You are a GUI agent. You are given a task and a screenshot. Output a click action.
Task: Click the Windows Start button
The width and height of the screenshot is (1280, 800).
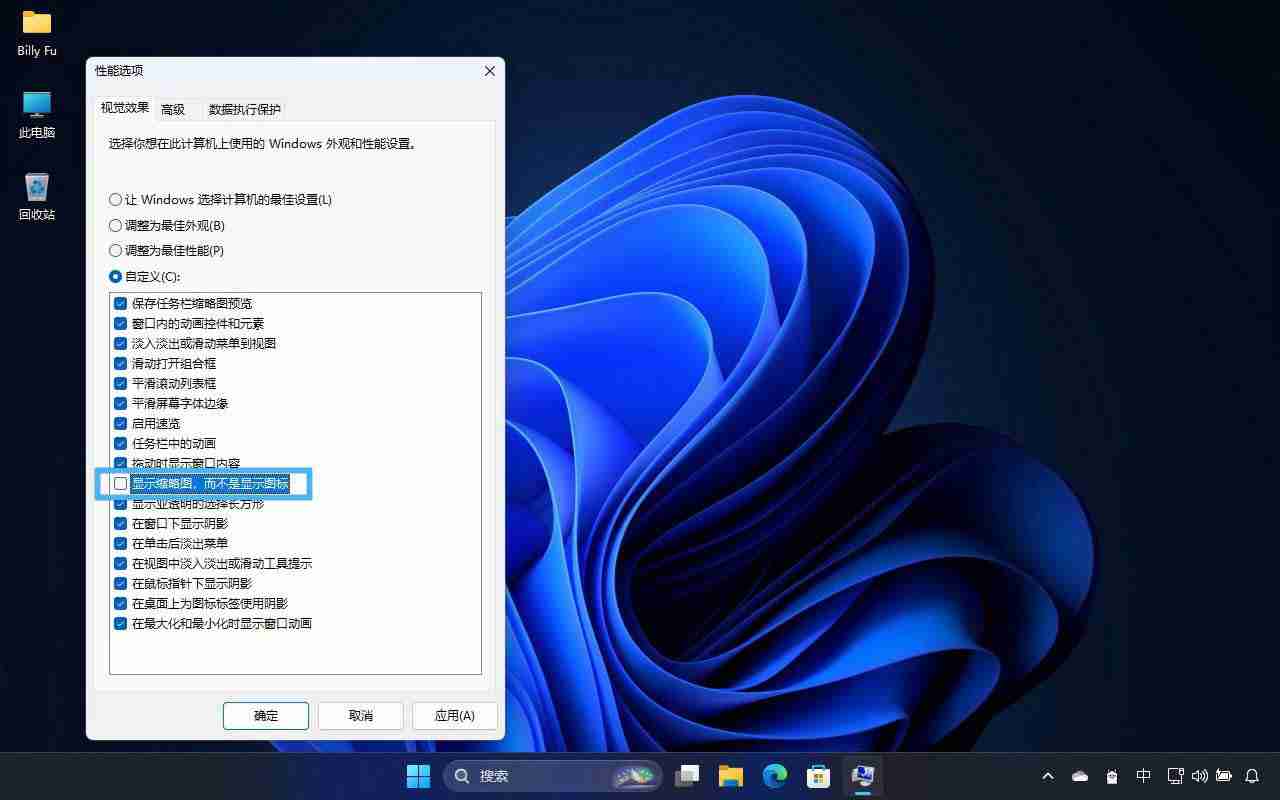tap(417, 775)
